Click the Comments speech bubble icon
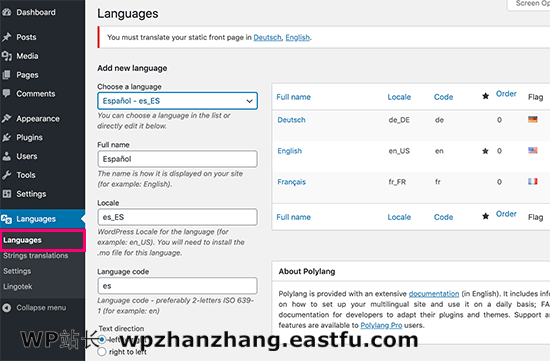 pyautogui.click(x=7, y=93)
